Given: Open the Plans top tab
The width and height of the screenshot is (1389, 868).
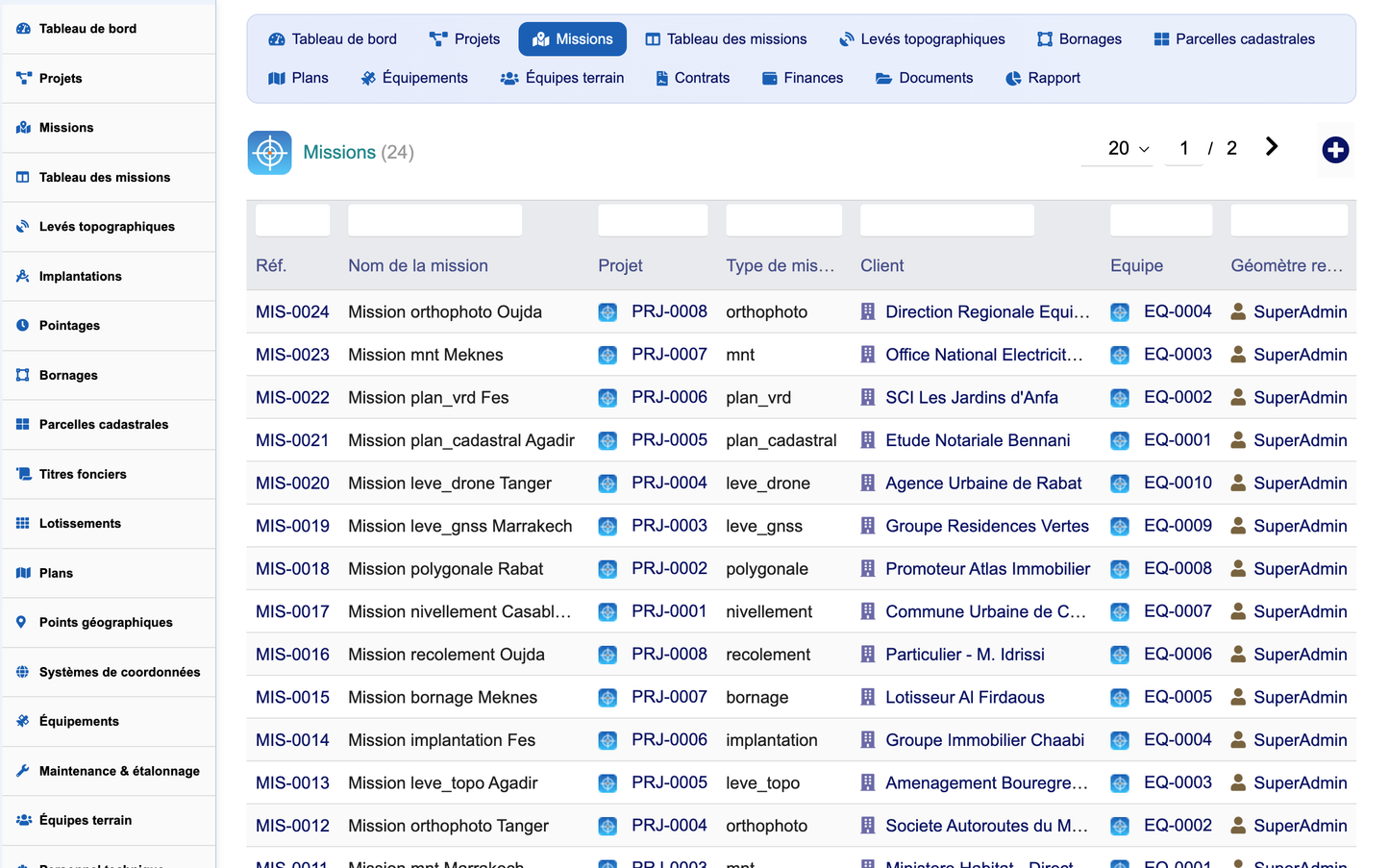Looking at the screenshot, I should pyautogui.click(x=299, y=78).
